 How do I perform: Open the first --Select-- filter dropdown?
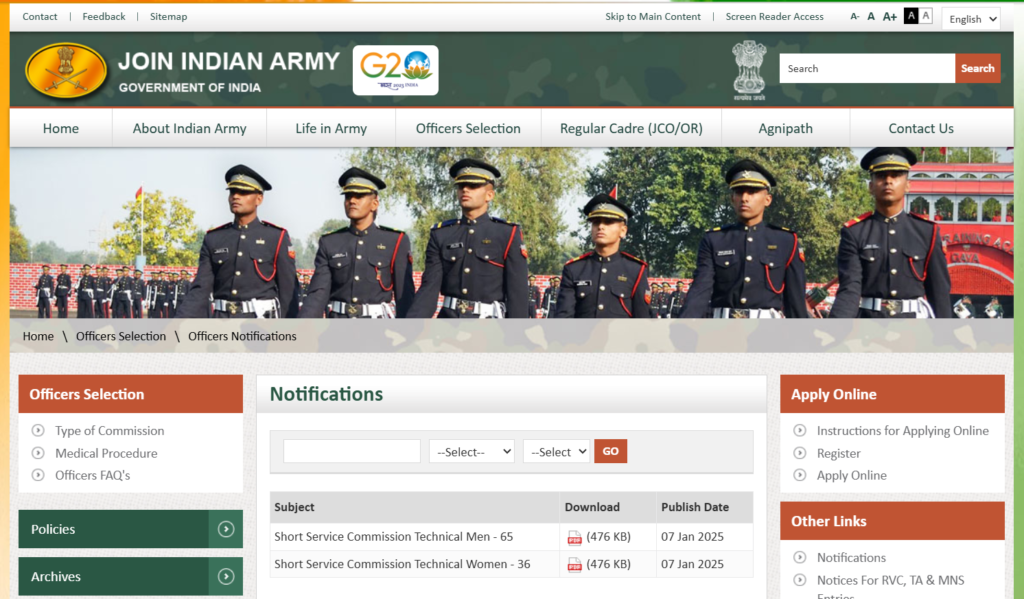[471, 451]
